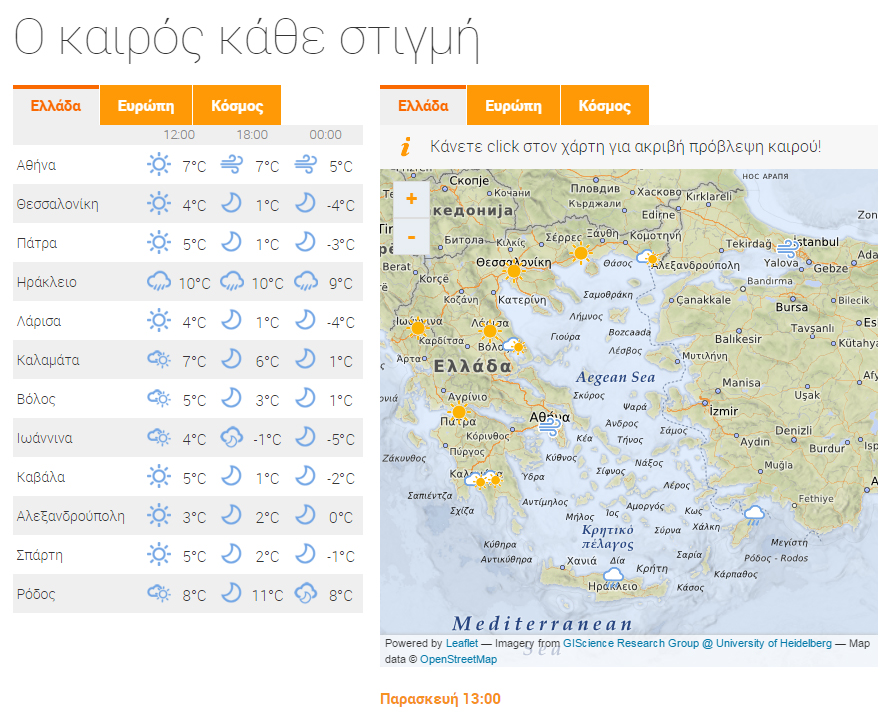Viewport: 884px width, 716px height.
Task: Zoom in on the weather map
Action: (411, 199)
